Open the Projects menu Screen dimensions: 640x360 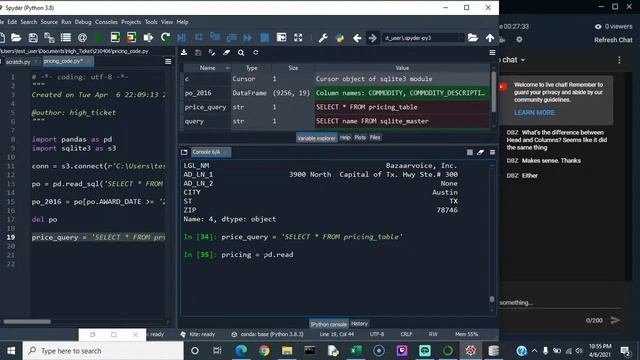click(131, 22)
